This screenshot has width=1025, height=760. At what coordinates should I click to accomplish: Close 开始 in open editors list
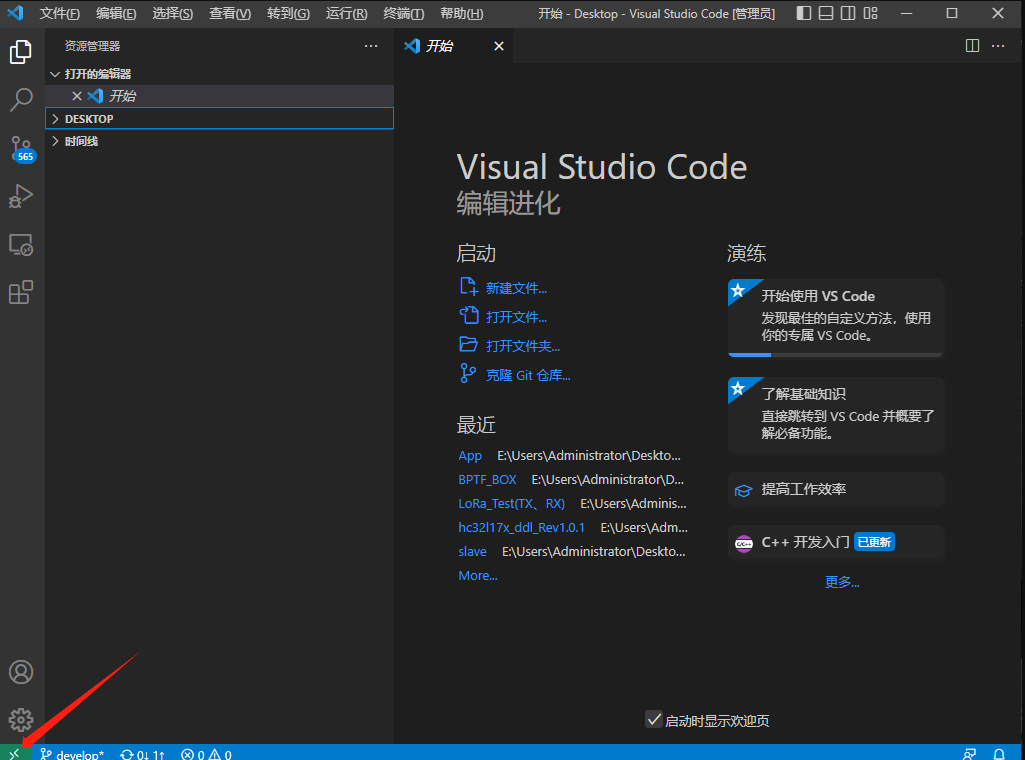point(76,96)
